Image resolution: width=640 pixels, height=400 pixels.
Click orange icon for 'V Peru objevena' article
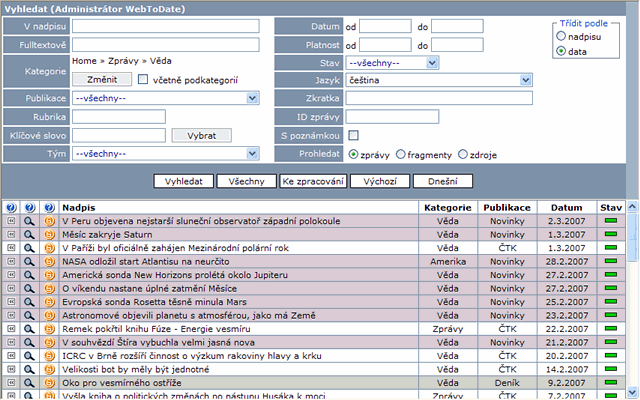pos(50,221)
